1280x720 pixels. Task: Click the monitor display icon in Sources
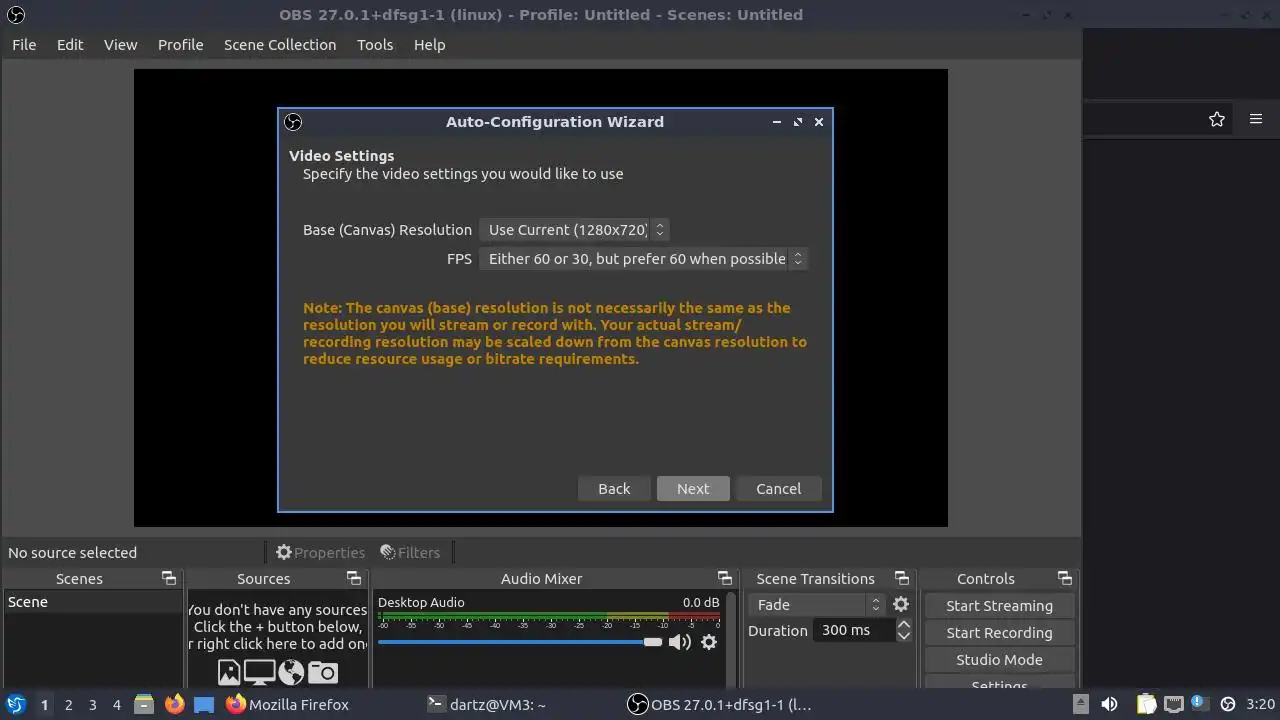260,673
